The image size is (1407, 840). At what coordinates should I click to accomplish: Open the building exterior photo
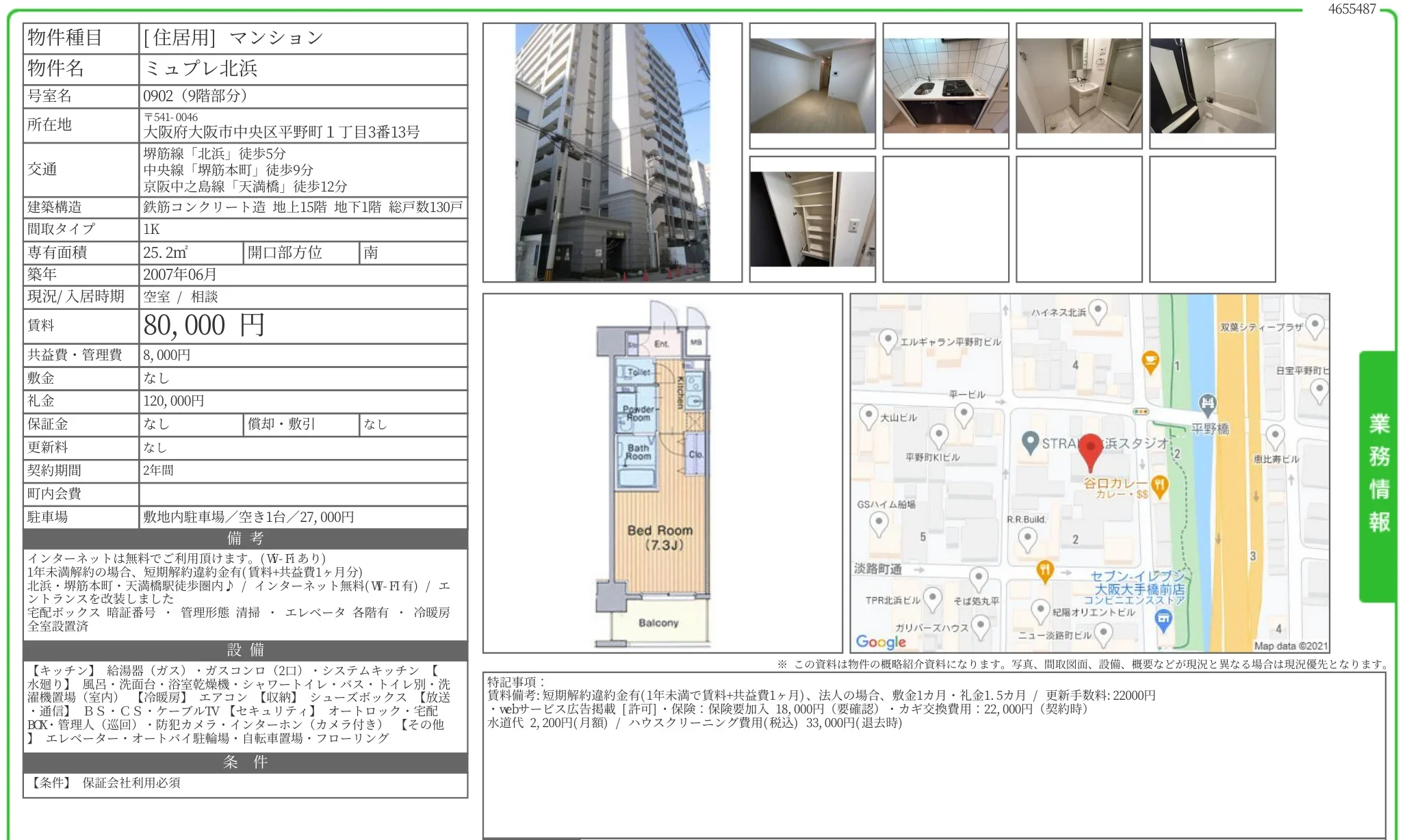pos(612,153)
